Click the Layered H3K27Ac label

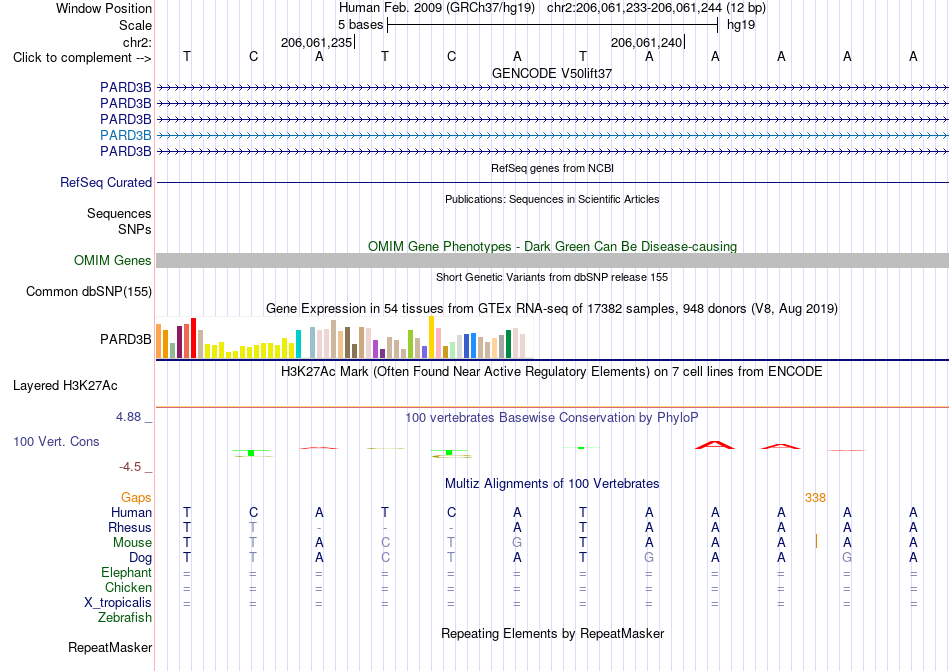point(65,386)
